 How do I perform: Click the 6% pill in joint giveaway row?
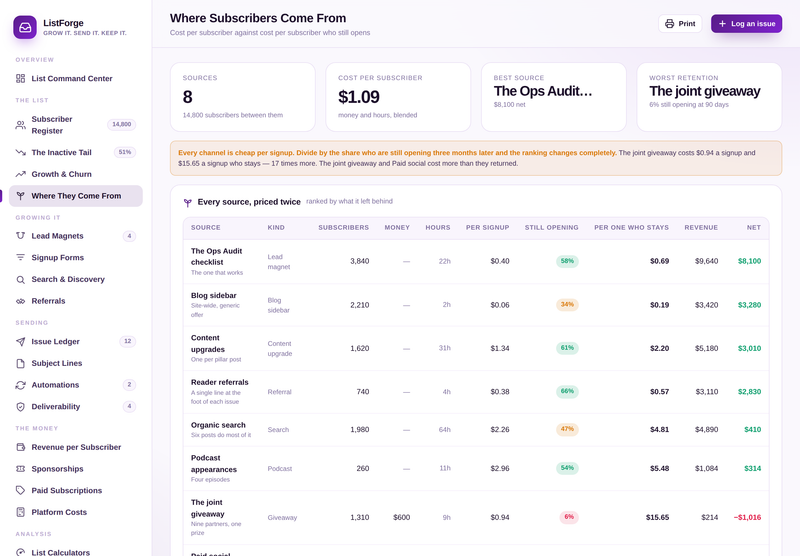[569, 517]
